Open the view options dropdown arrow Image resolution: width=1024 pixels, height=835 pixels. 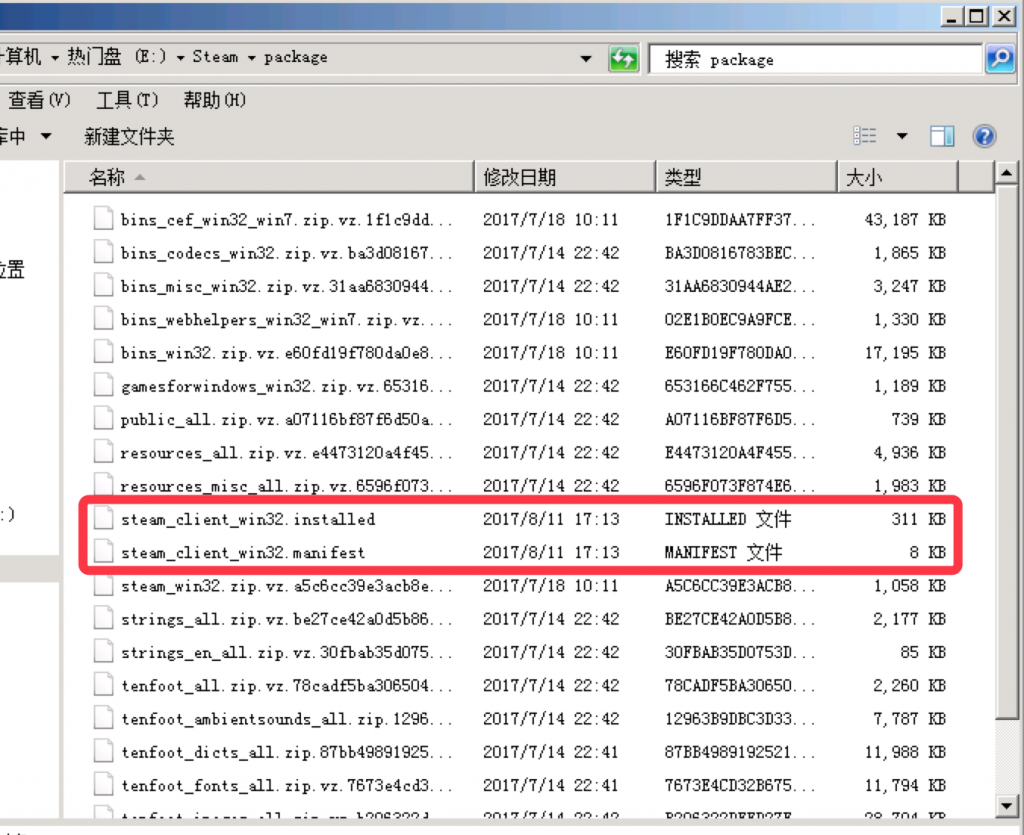coord(902,136)
